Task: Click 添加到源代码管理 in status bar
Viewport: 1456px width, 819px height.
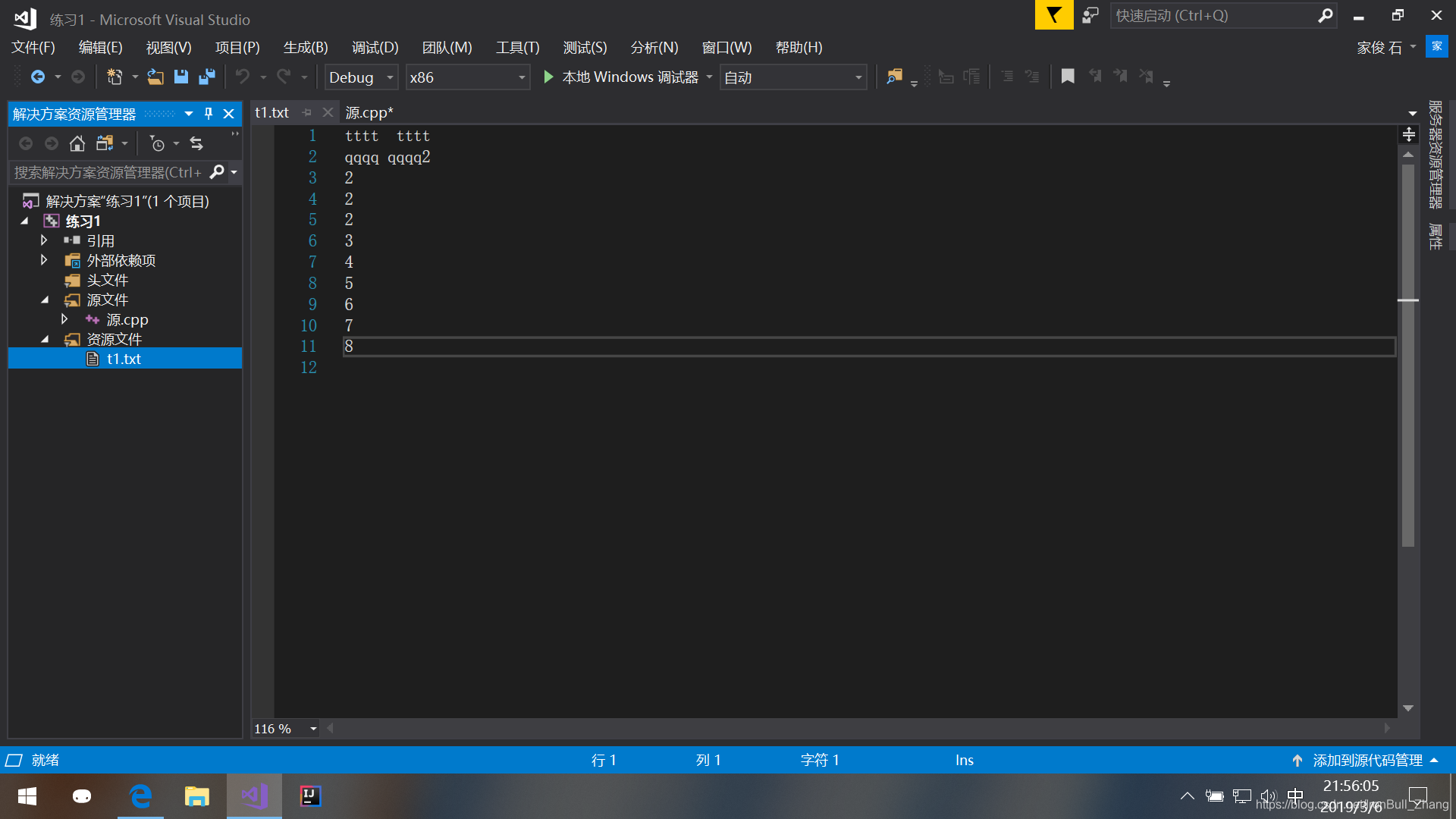Action: tap(1367, 760)
